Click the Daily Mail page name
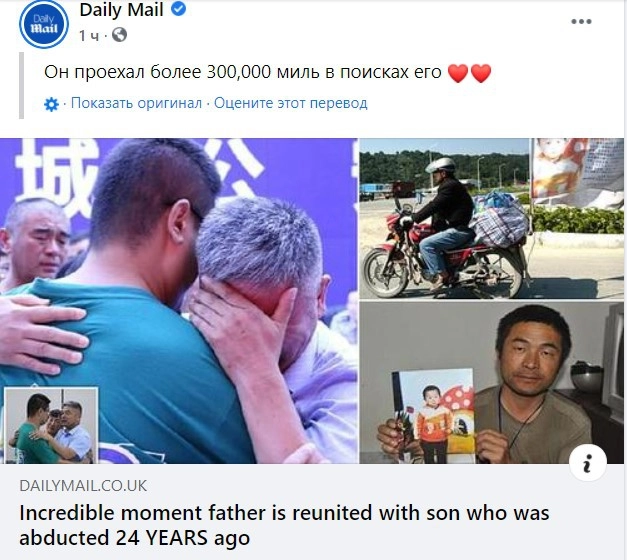627x560 pixels. coord(122,10)
